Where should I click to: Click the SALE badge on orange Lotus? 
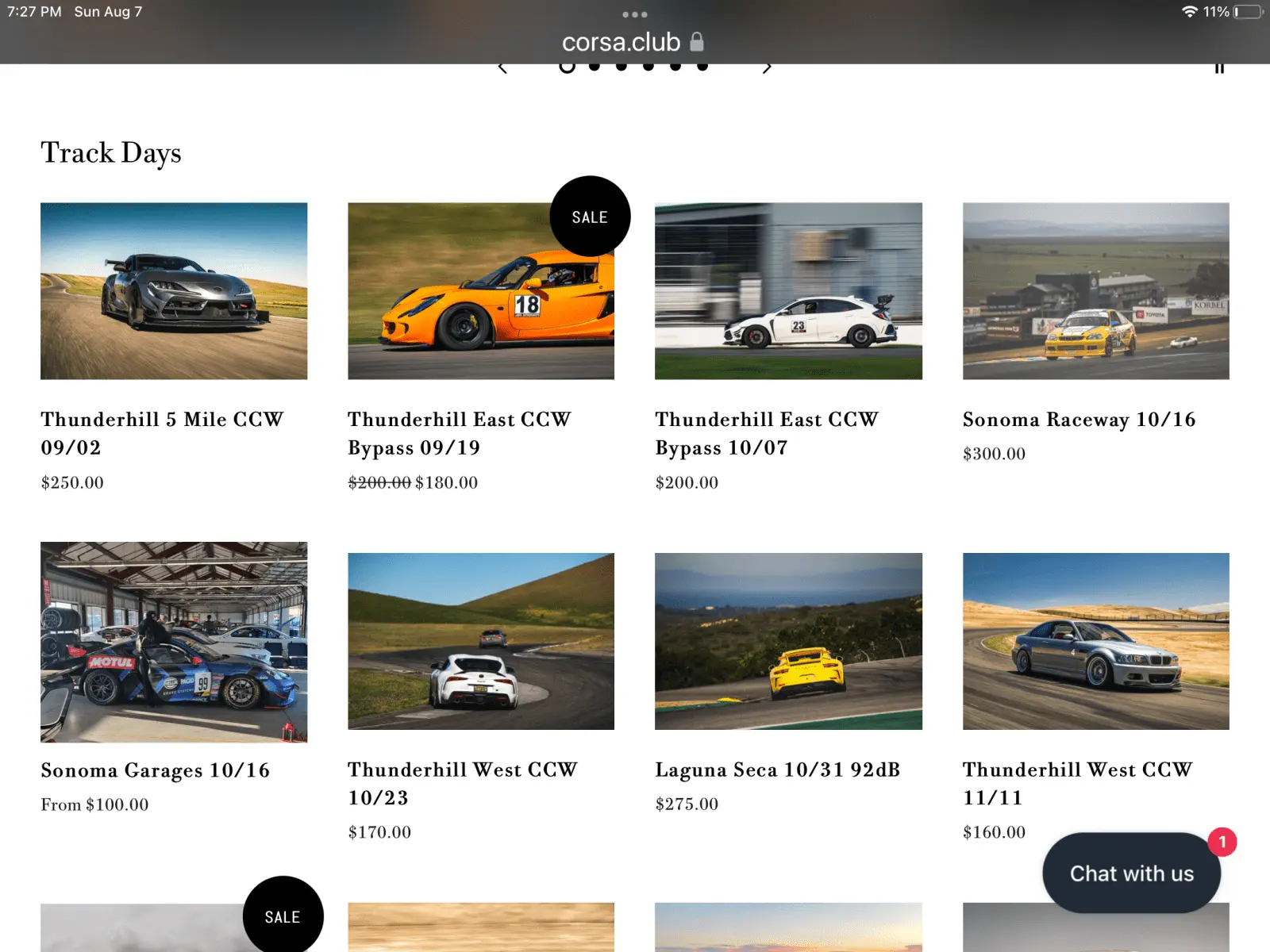(x=590, y=217)
